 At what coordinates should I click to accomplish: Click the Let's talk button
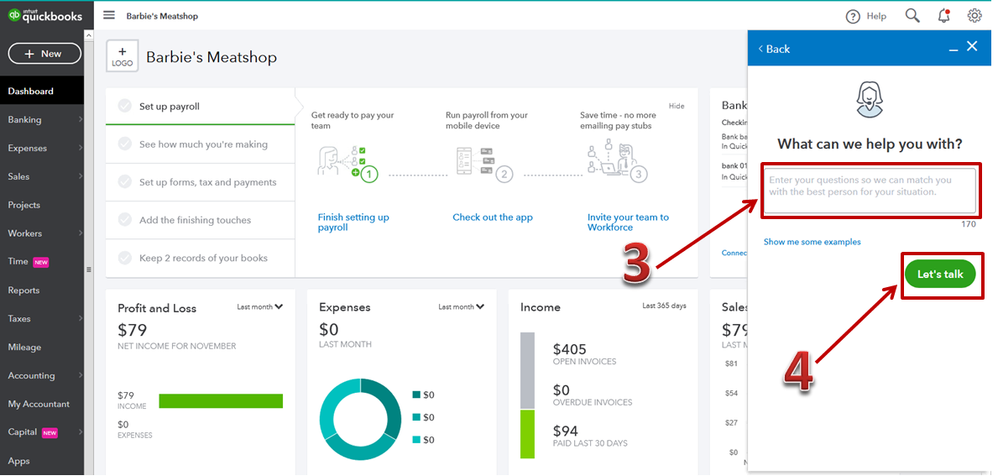pos(940,275)
